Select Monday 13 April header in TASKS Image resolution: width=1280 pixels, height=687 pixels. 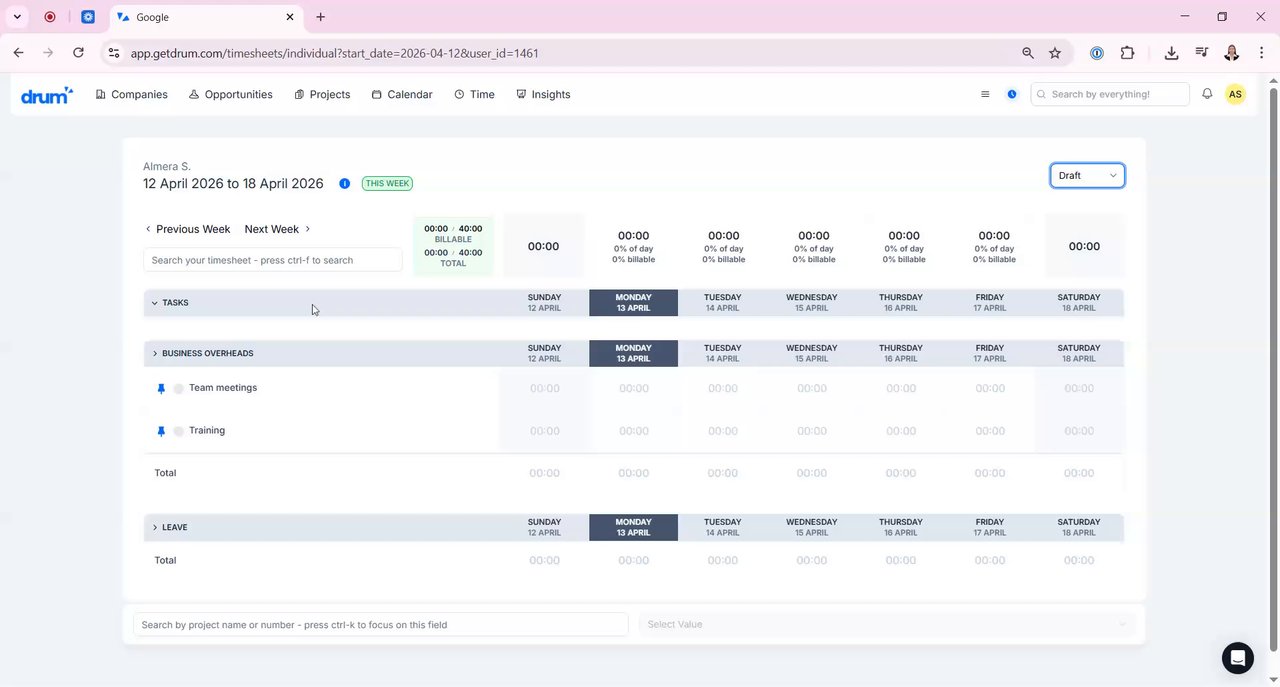coord(633,303)
